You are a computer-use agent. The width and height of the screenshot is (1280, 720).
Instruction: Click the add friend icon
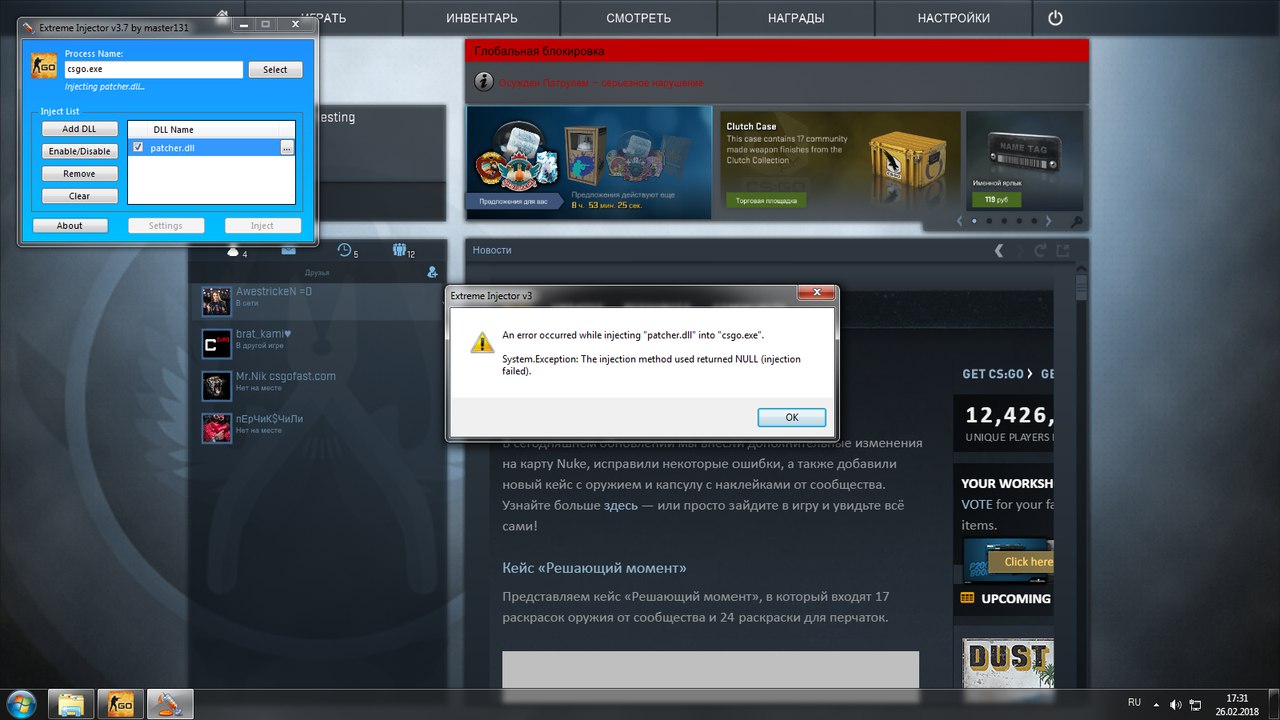pyautogui.click(x=432, y=271)
